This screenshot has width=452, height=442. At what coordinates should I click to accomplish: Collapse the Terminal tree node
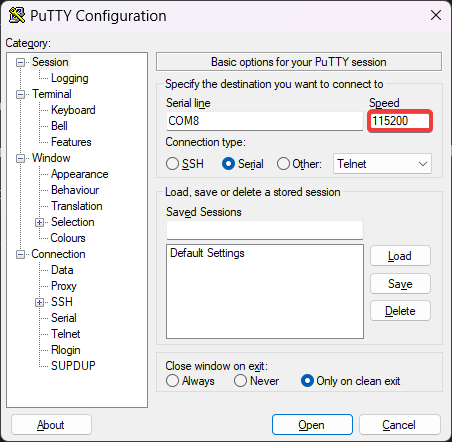click(20, 94)
